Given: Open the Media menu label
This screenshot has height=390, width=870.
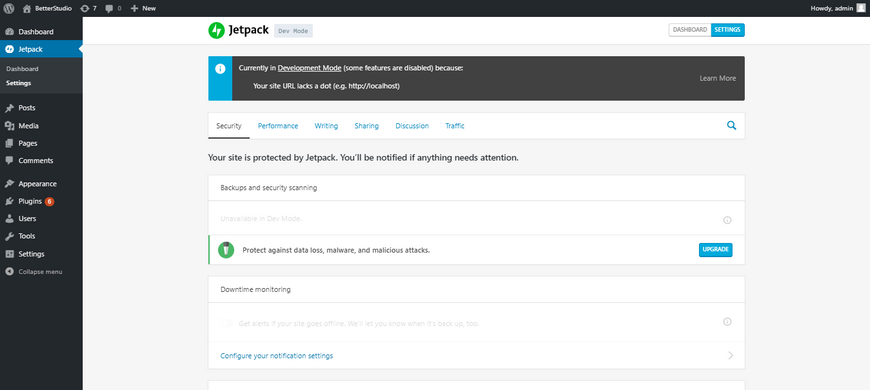Looking at the screenshot, I should 28,126.
